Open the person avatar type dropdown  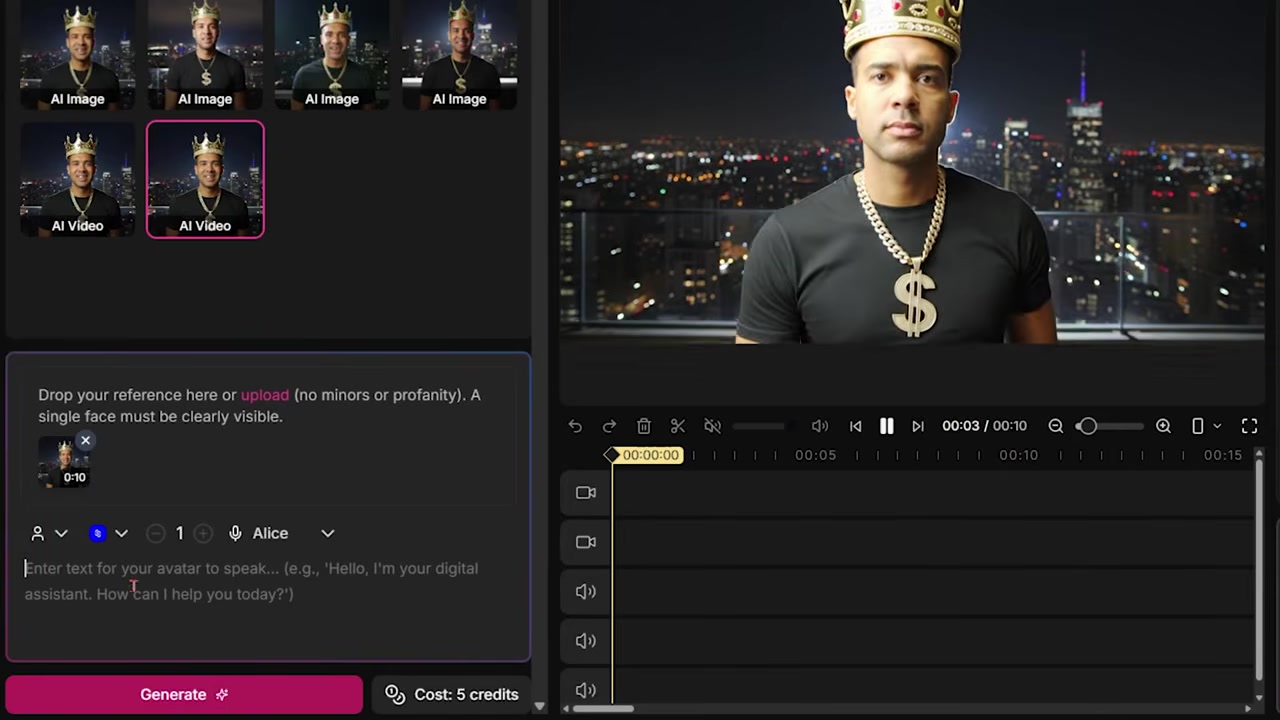point(49,533)
